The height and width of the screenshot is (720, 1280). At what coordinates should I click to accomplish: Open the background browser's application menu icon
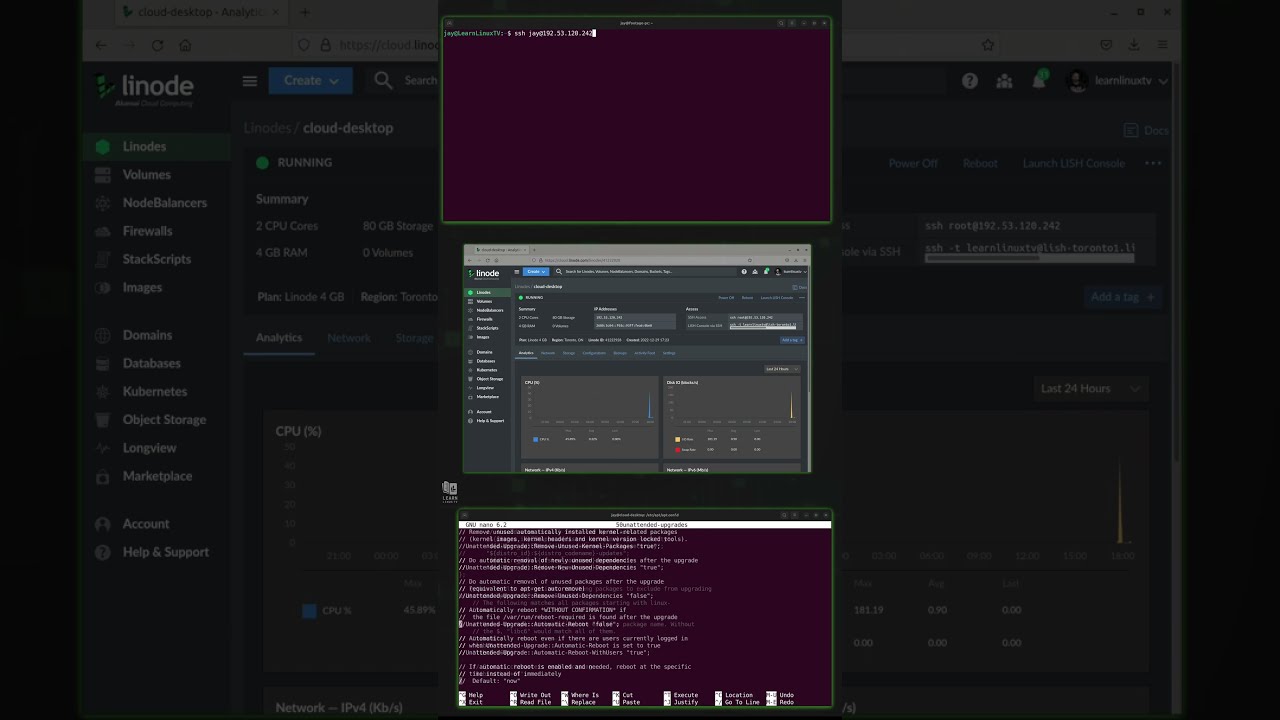[1162, 45]
